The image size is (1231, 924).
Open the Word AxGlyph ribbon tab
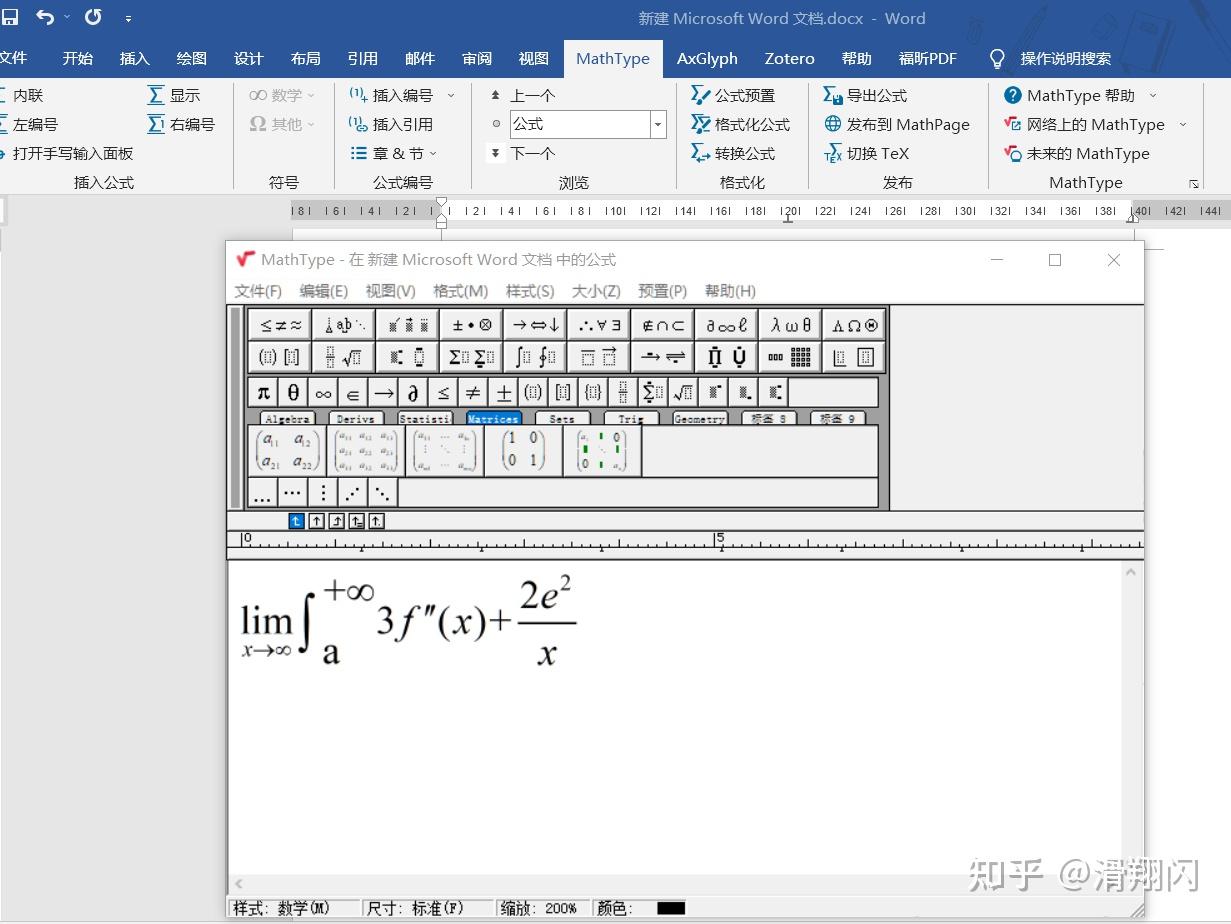coord(707,58)
